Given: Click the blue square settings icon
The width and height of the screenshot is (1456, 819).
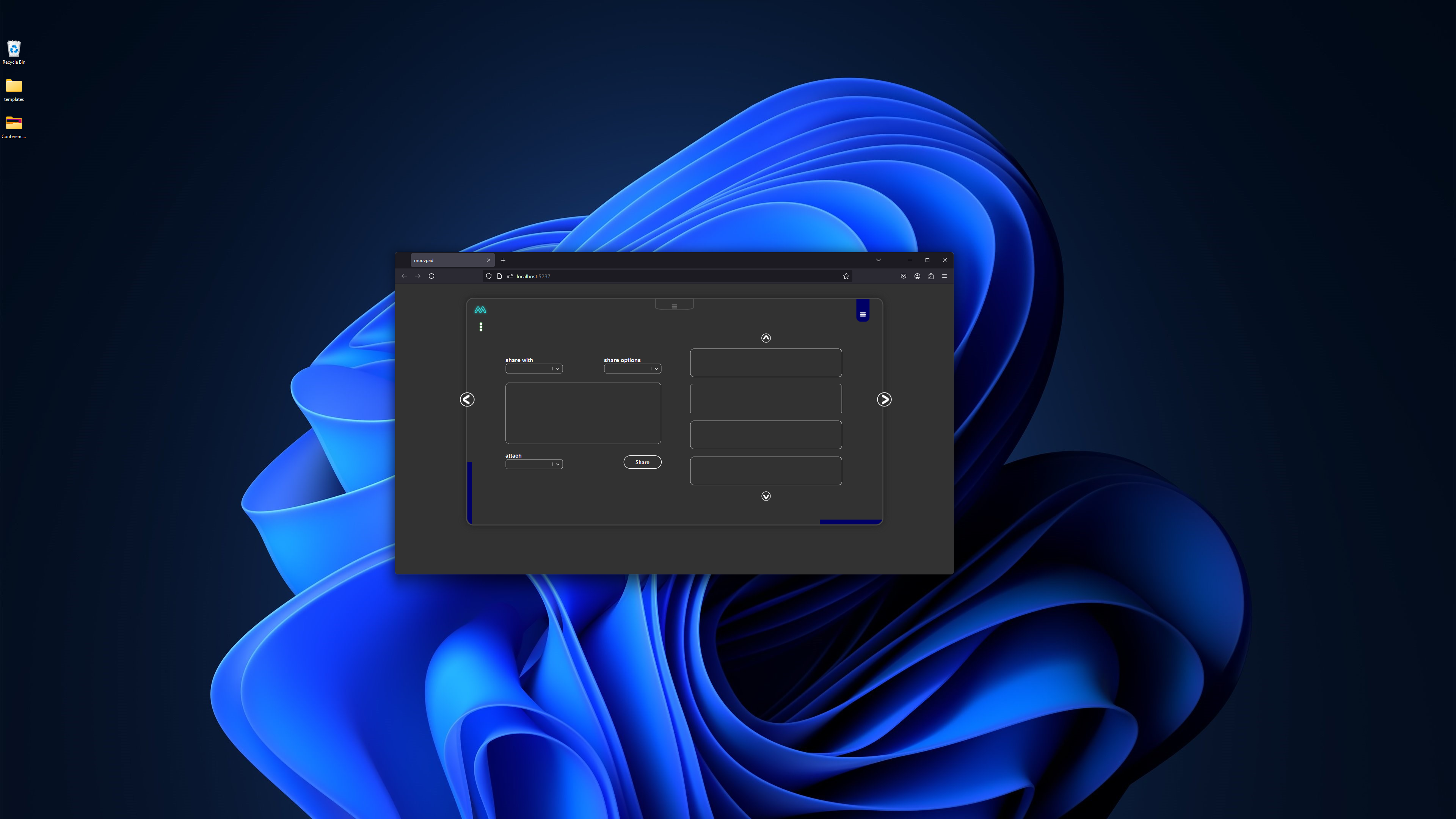Looking at the screenshot, I should (862, 313).
